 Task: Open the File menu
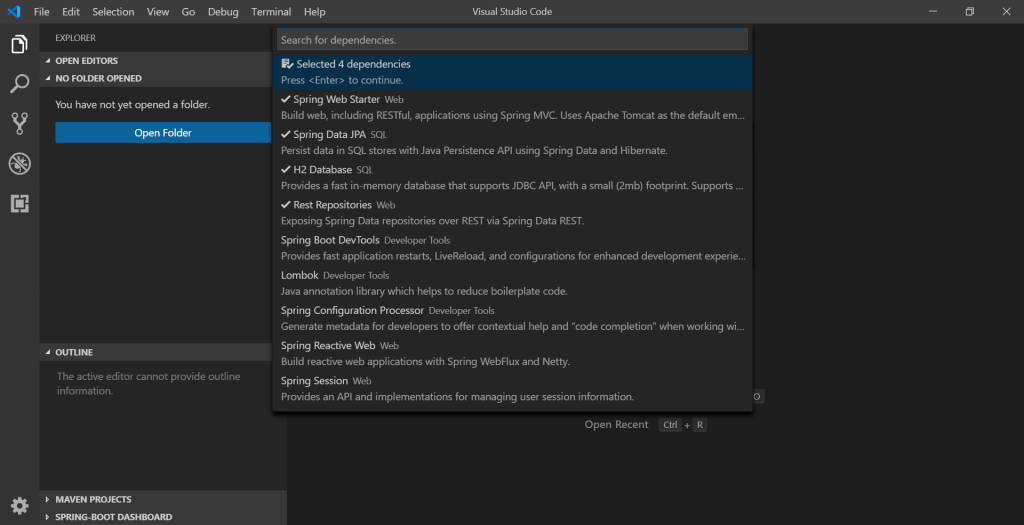click(42, 12)
